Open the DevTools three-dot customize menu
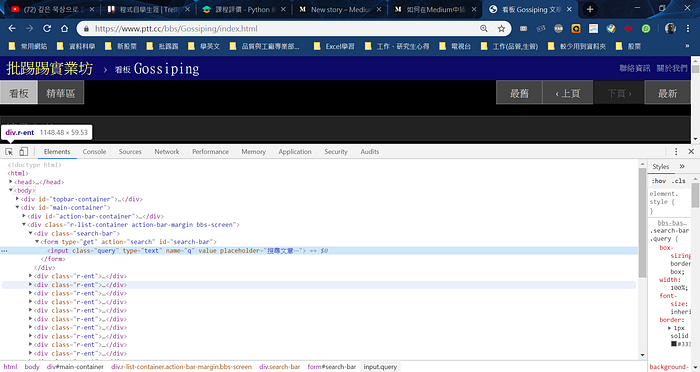Screen dimensions: 700x372 coord(676,152)
